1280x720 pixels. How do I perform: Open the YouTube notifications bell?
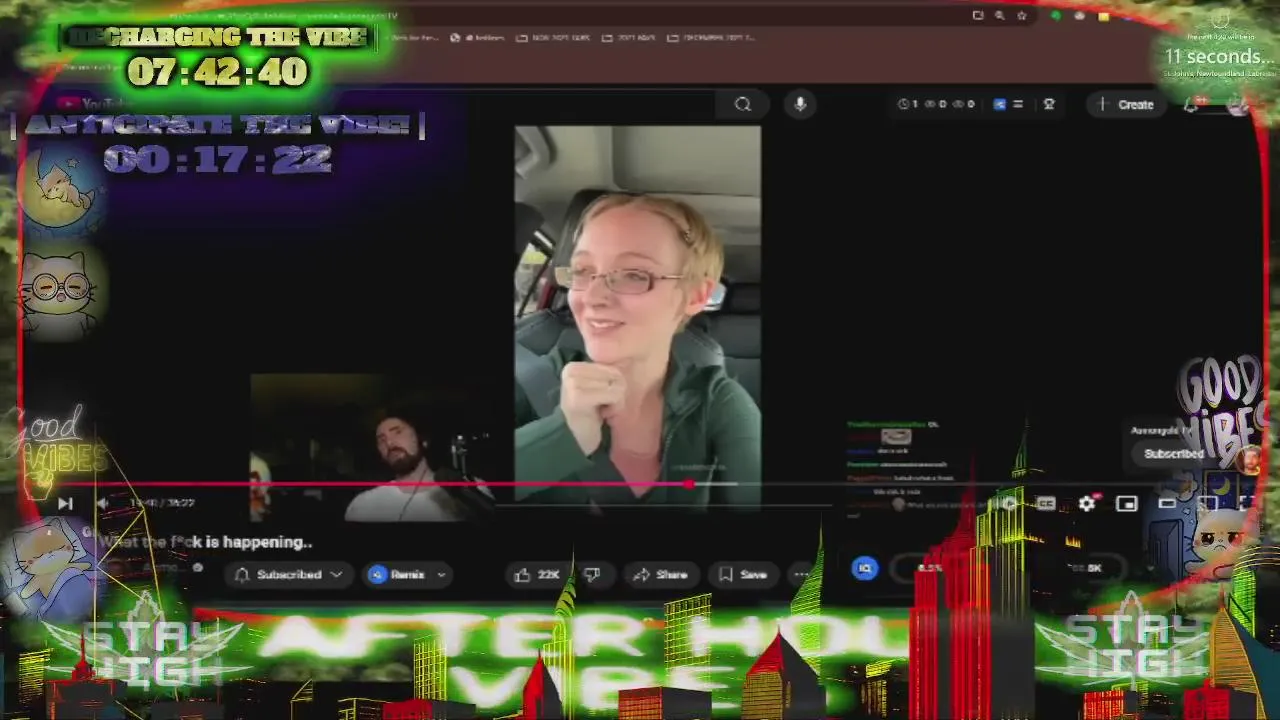tap(1192, 104)
